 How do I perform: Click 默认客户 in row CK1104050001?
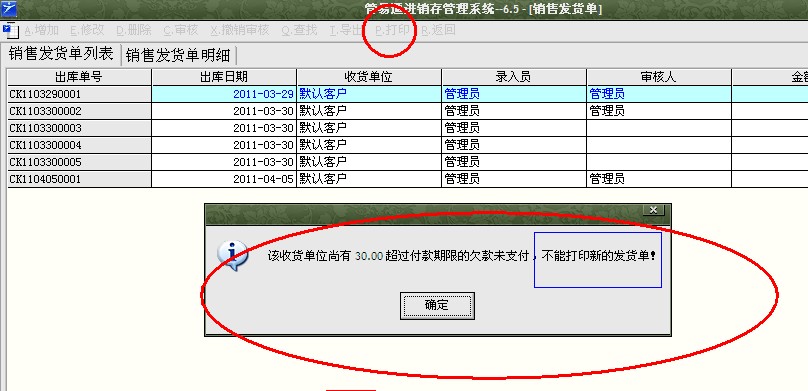[369, 179]
